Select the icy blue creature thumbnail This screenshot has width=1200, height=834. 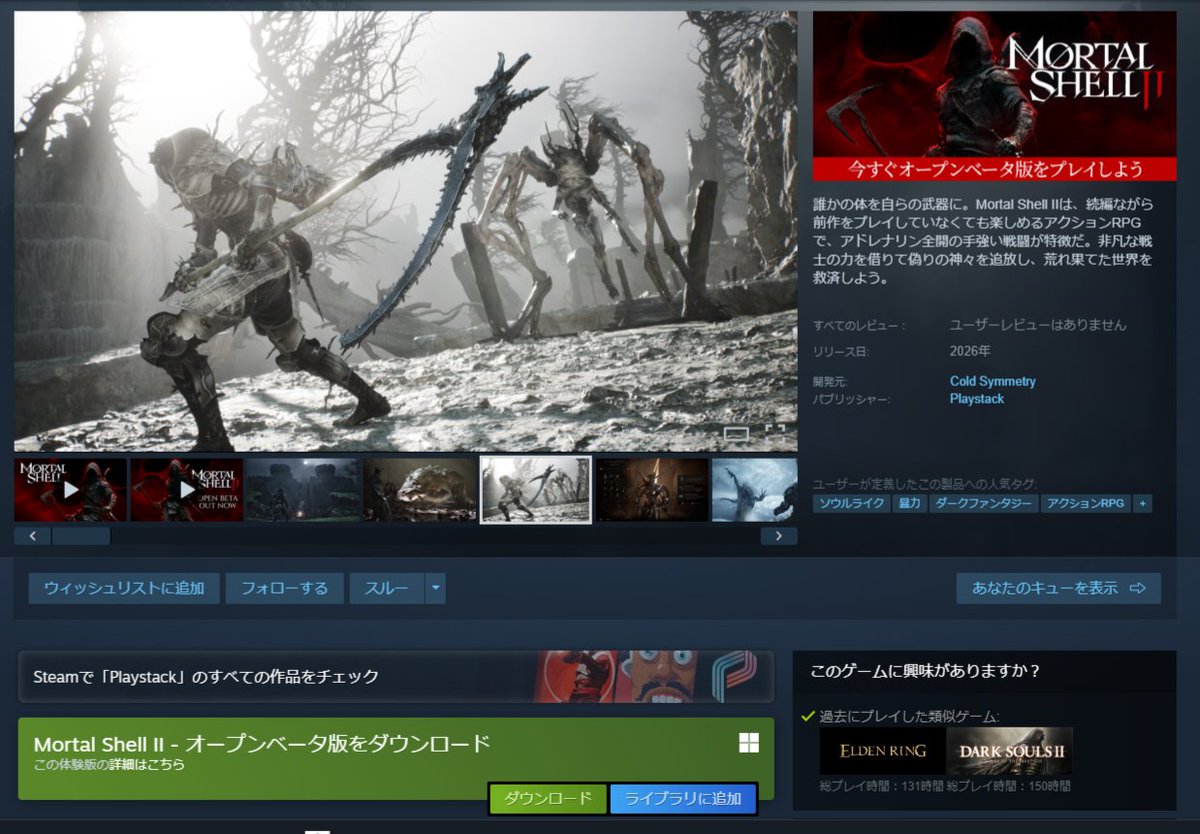[x=754, y=490]
